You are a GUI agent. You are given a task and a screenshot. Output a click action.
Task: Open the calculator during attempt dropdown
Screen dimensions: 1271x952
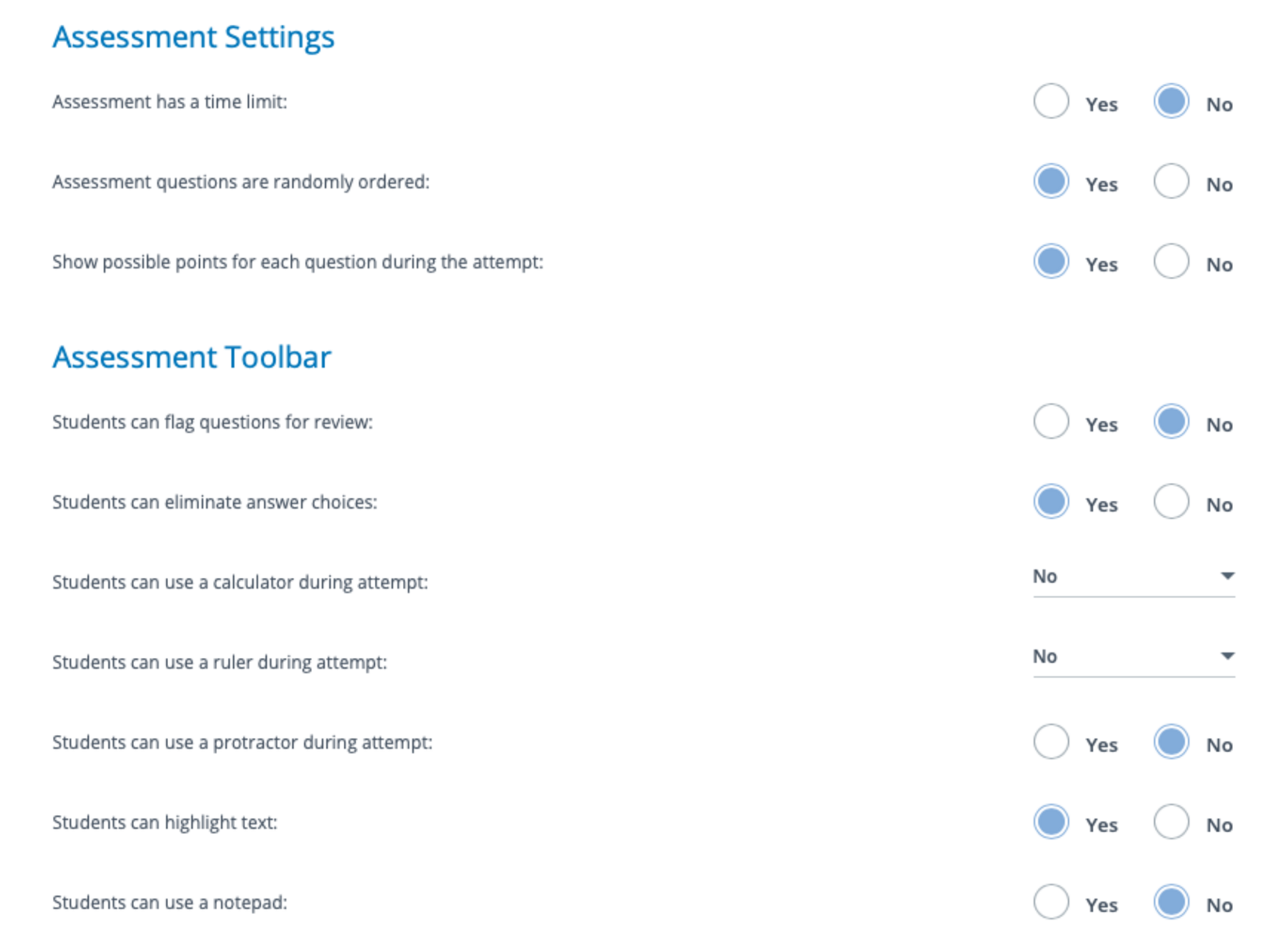(x=1123, y=577)
